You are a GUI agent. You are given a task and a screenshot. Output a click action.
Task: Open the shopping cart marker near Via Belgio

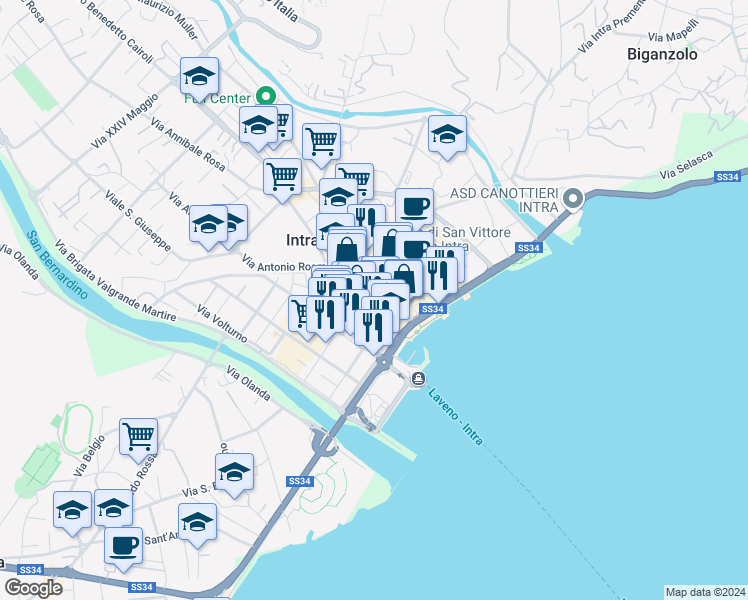pos(138,439)
